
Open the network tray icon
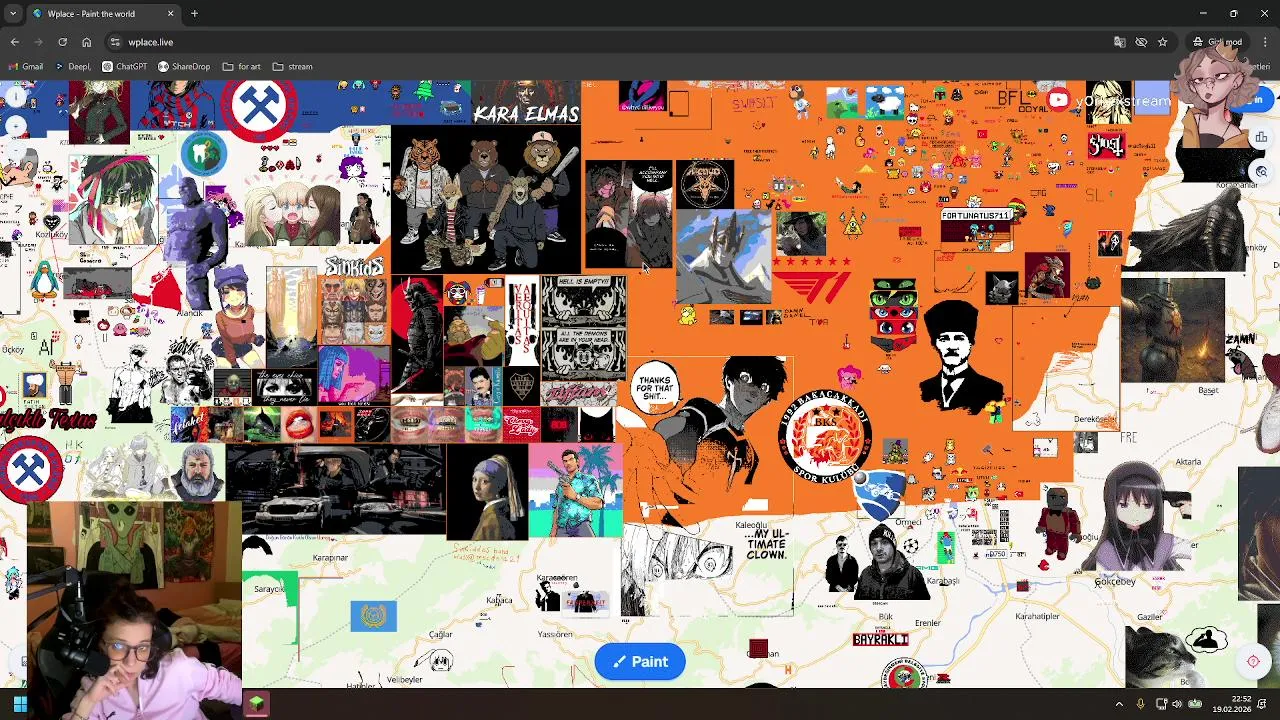(1162, 704)
